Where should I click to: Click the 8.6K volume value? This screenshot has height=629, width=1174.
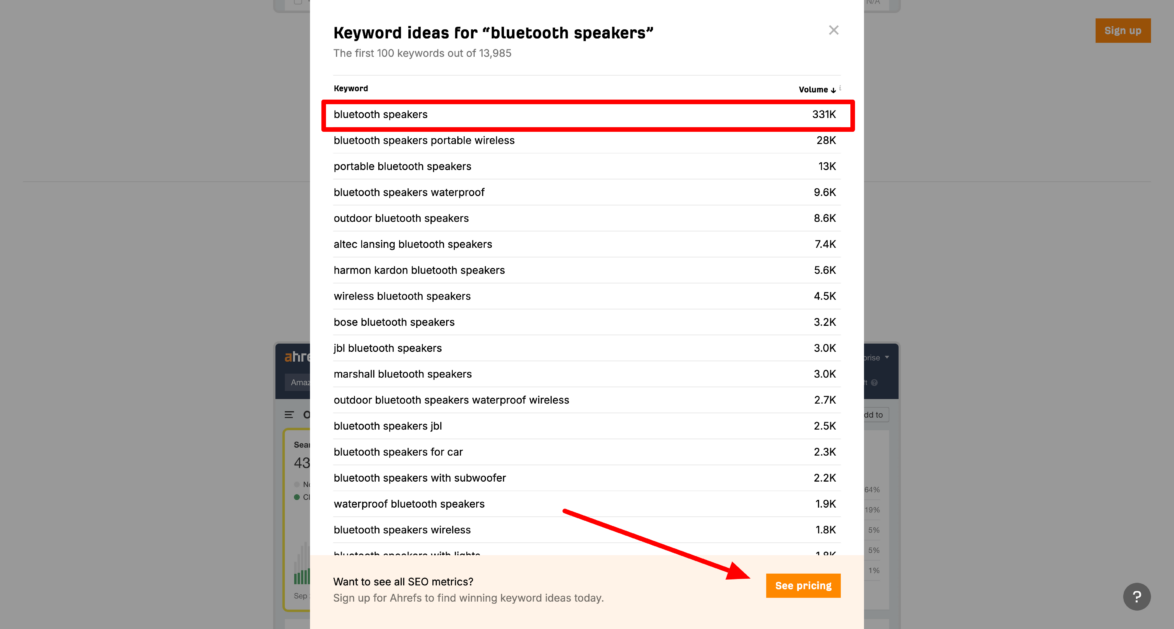coord(824,218)
